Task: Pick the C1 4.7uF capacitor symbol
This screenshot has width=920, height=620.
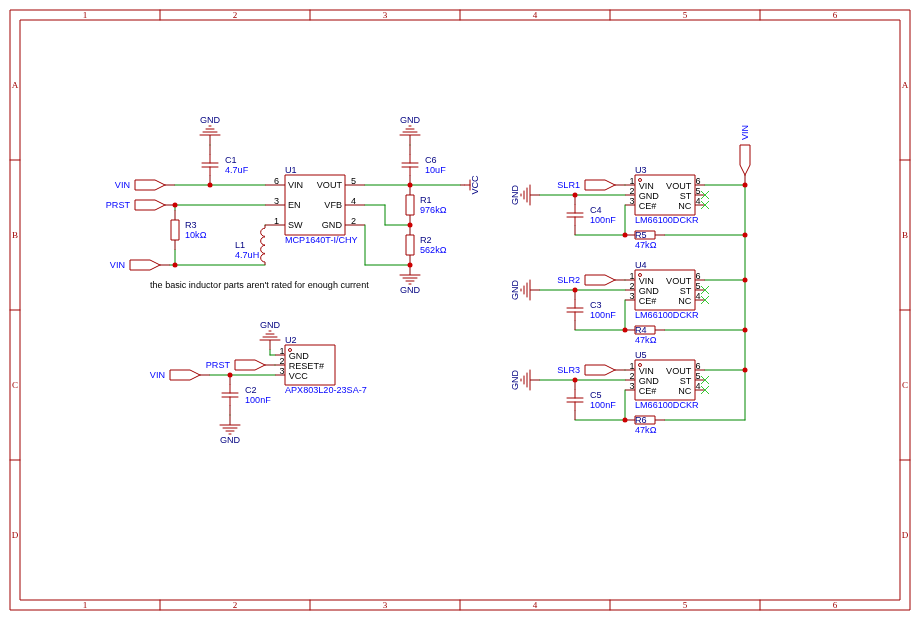Action: (x=210, y=165)
